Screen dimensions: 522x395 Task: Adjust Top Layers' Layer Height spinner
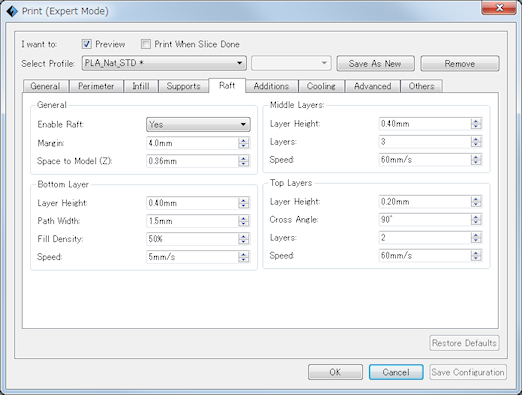coord(476,202)
